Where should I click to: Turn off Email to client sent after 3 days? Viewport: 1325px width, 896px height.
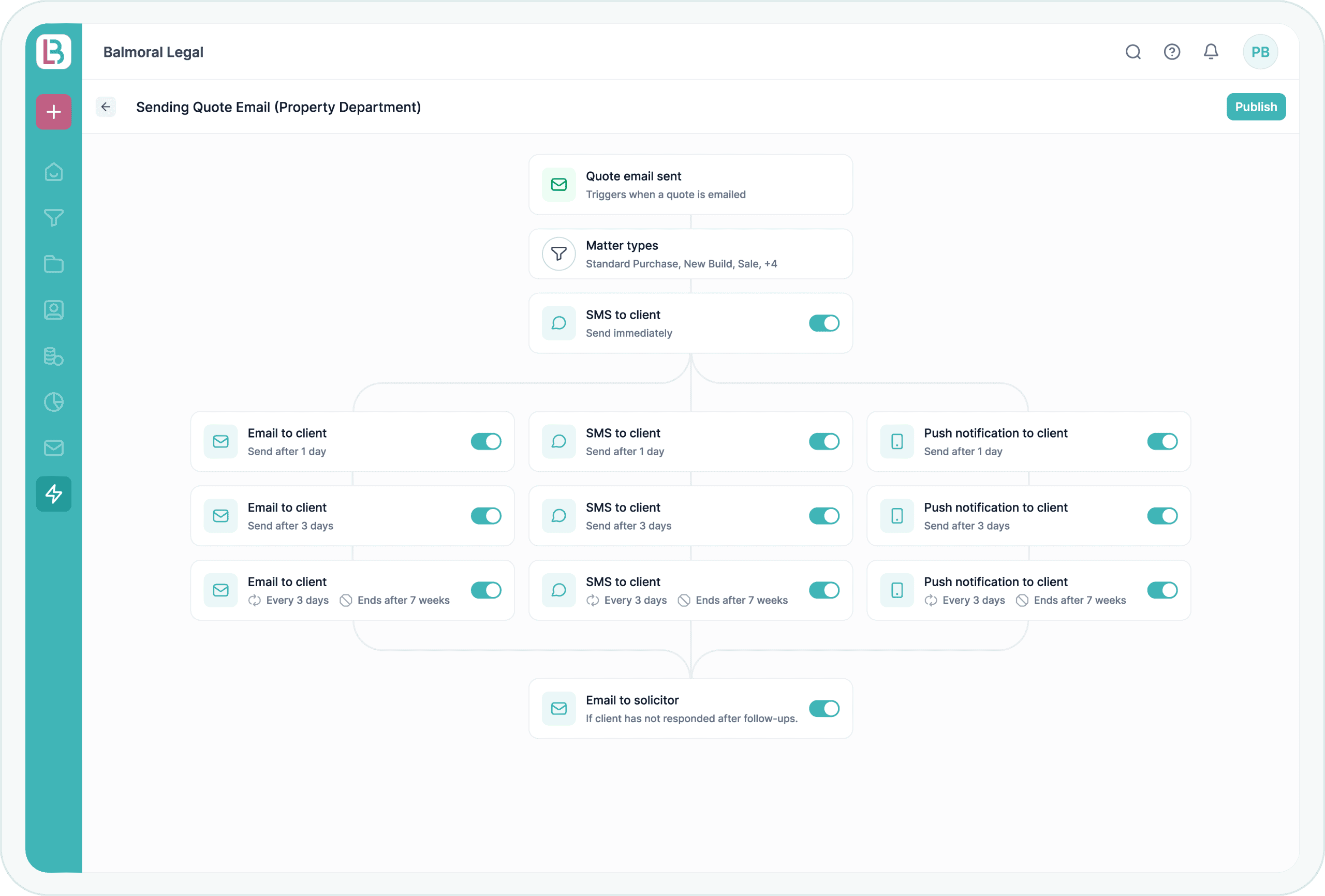486,515
